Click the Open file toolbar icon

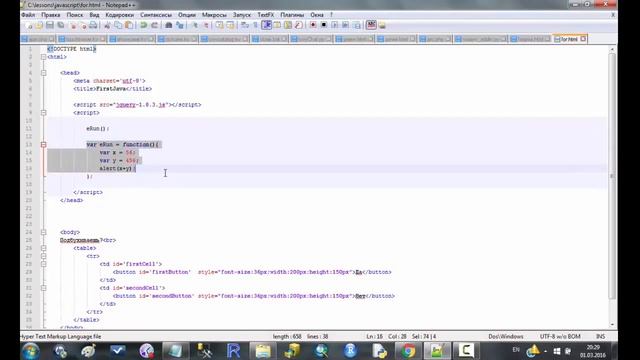(39, 25)
